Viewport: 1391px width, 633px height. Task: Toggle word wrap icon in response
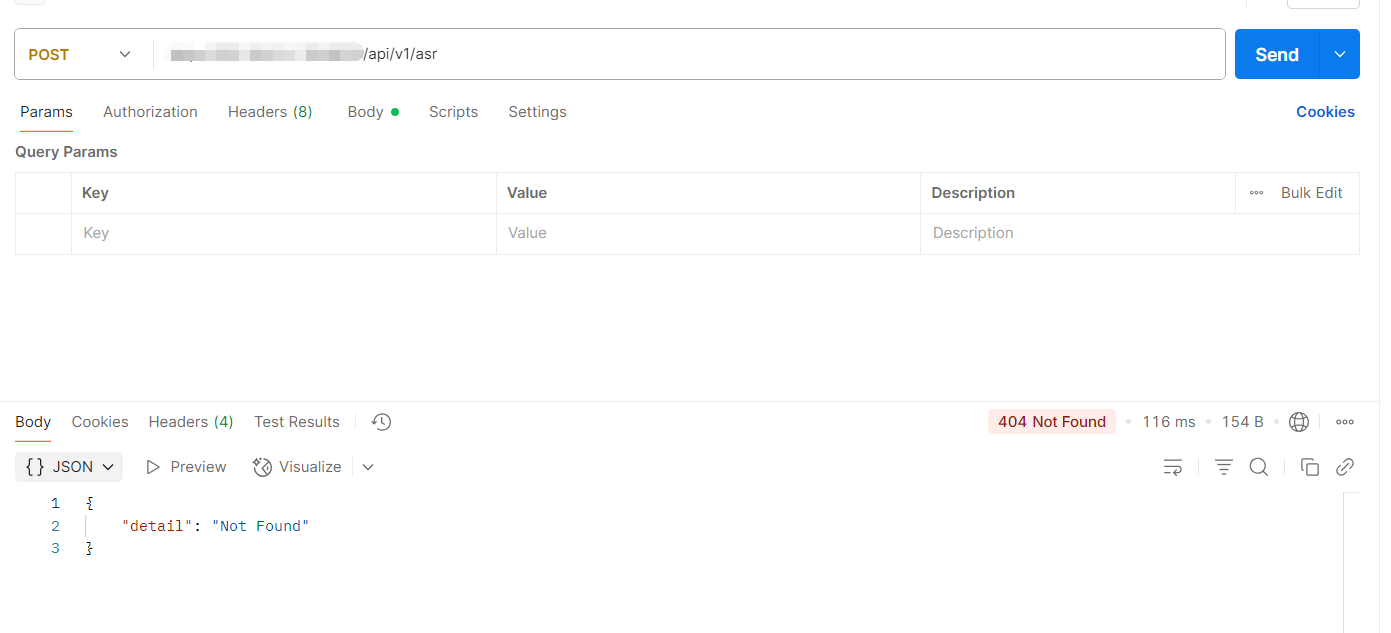tap(1173, 467)
